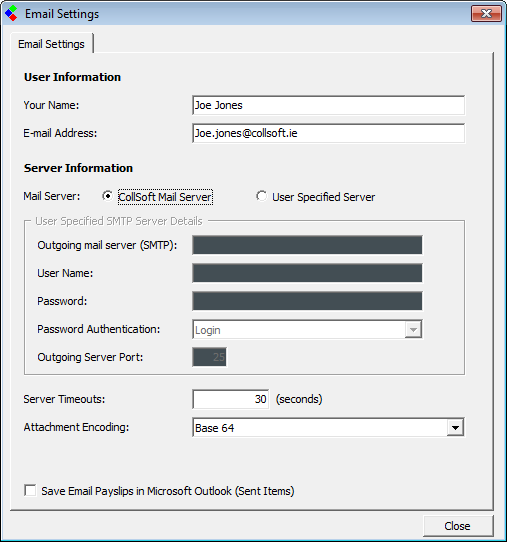Click the User Specified Server label text
The height and width of the screenshot is (542, 507).
[323, 197]
